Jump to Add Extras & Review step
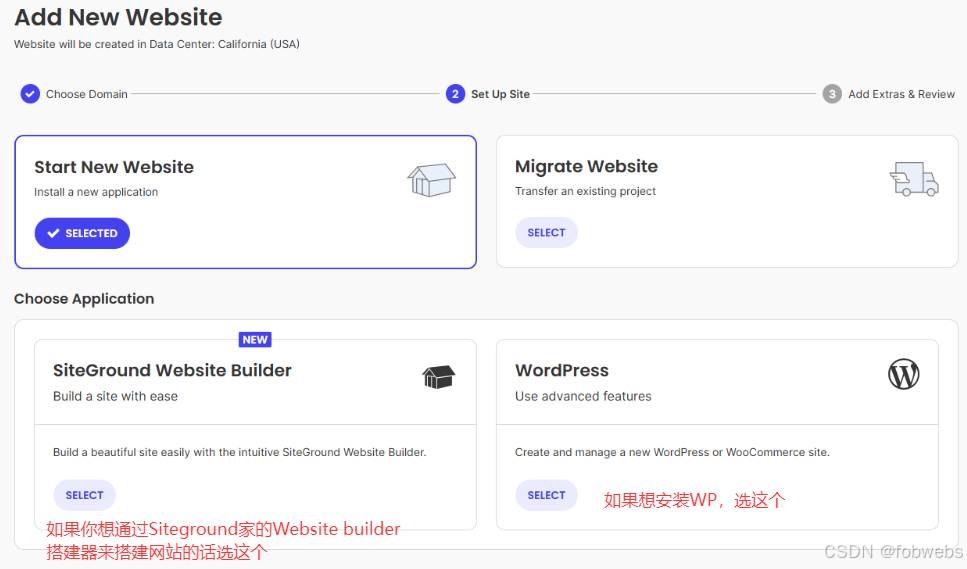Screen dimensions: 967x569 [901, 94]
